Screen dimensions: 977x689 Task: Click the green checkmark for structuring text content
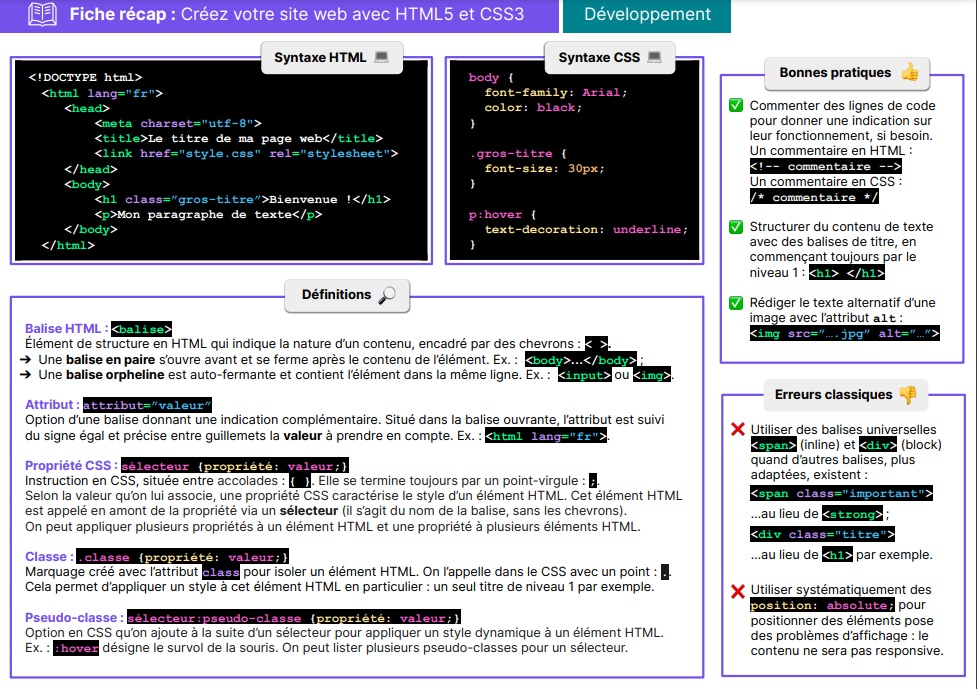point(736,227)
